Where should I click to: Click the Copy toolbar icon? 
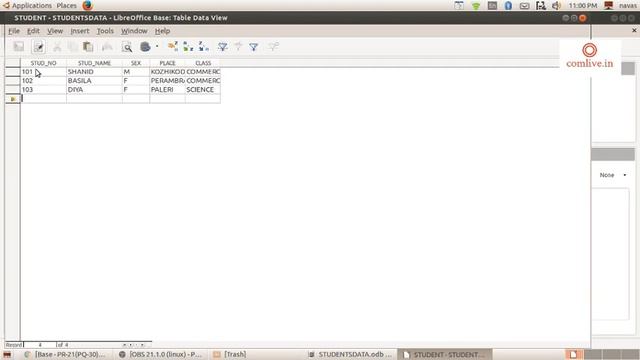point(73,47)
